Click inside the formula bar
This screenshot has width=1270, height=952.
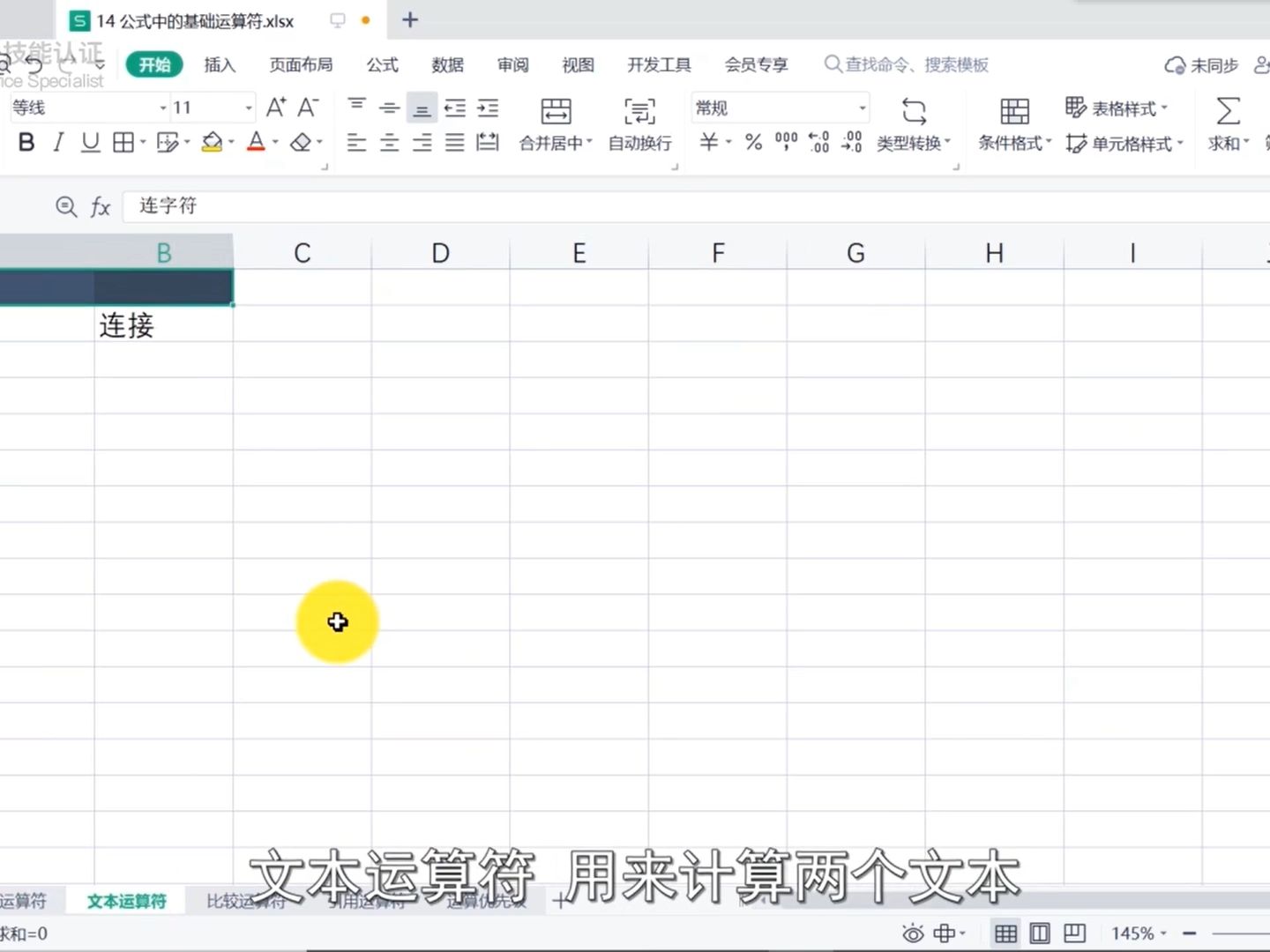pyautogui.click(x=353, y=206)
